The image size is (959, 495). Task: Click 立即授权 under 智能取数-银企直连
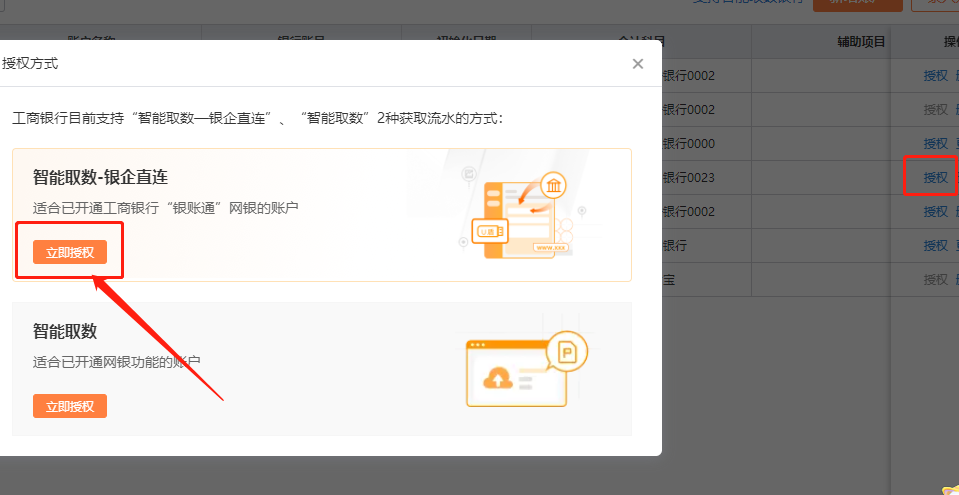click(70, 252)
